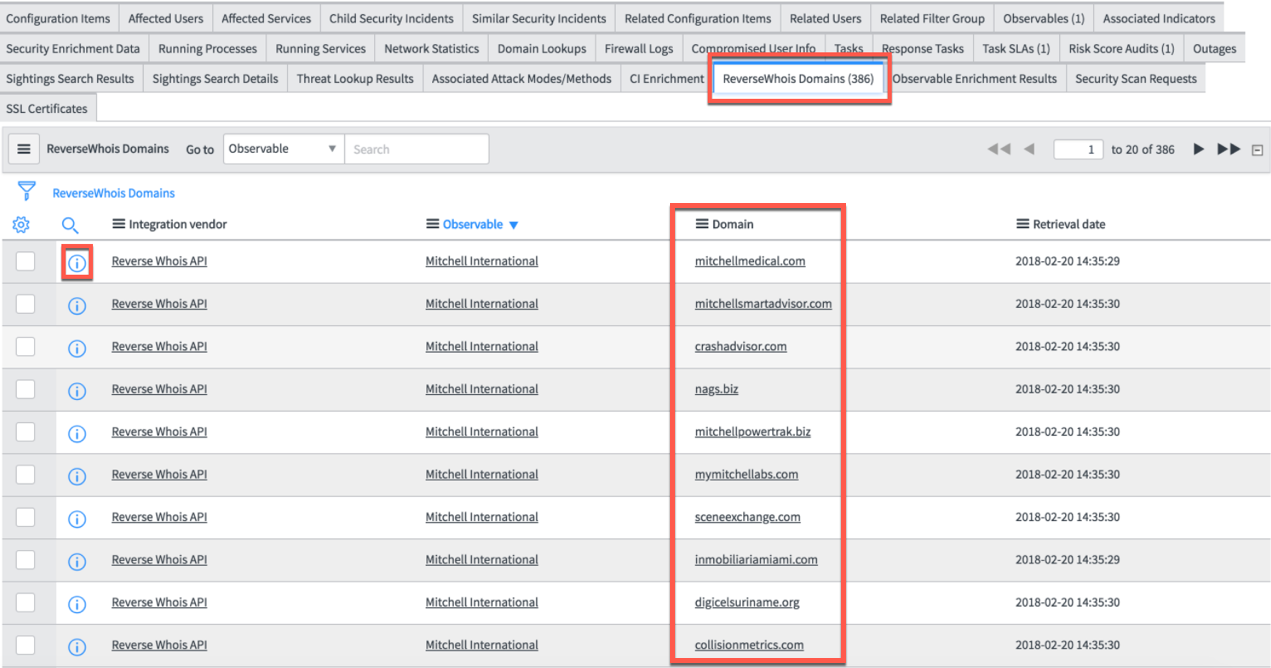
Task: Preview info icon for nags.biz row
Action: point(77,391)
